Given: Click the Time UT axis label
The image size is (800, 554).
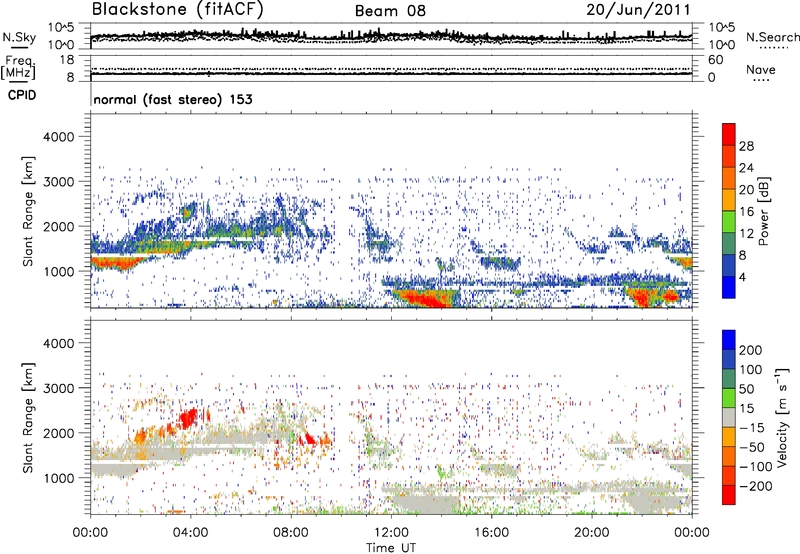Looking at the screenshot, I should pyautogui.click(x=391, y=548).
